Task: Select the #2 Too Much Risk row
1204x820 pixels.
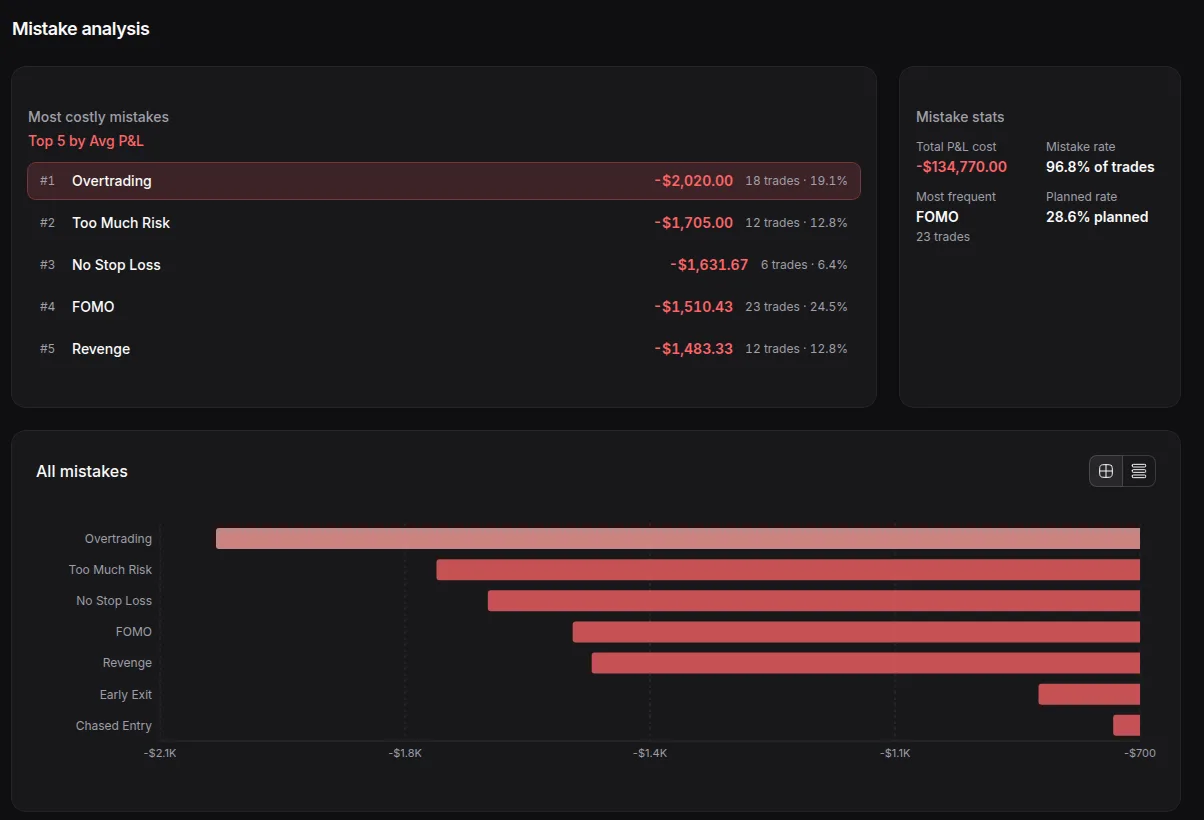Action: coord(444,223)
